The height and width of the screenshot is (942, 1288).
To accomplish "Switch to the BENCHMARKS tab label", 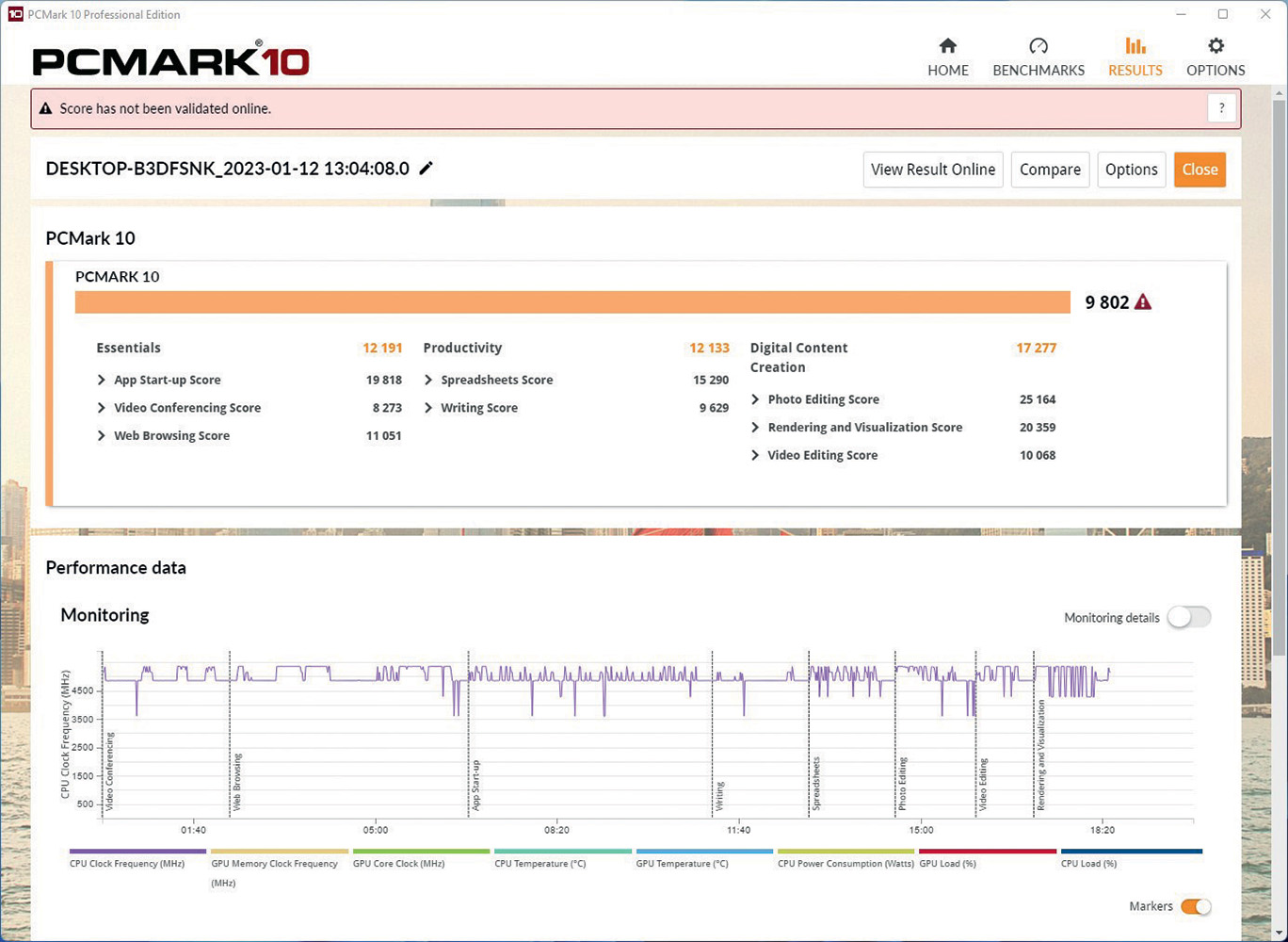I will coord(1038,71).
